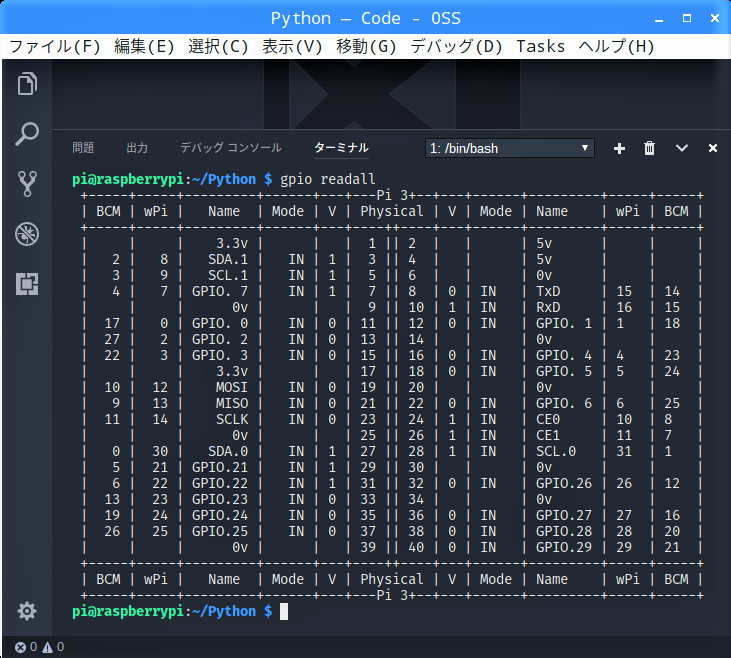
Task: Open the ファイル(F) menu
Action: click(55, 46)
